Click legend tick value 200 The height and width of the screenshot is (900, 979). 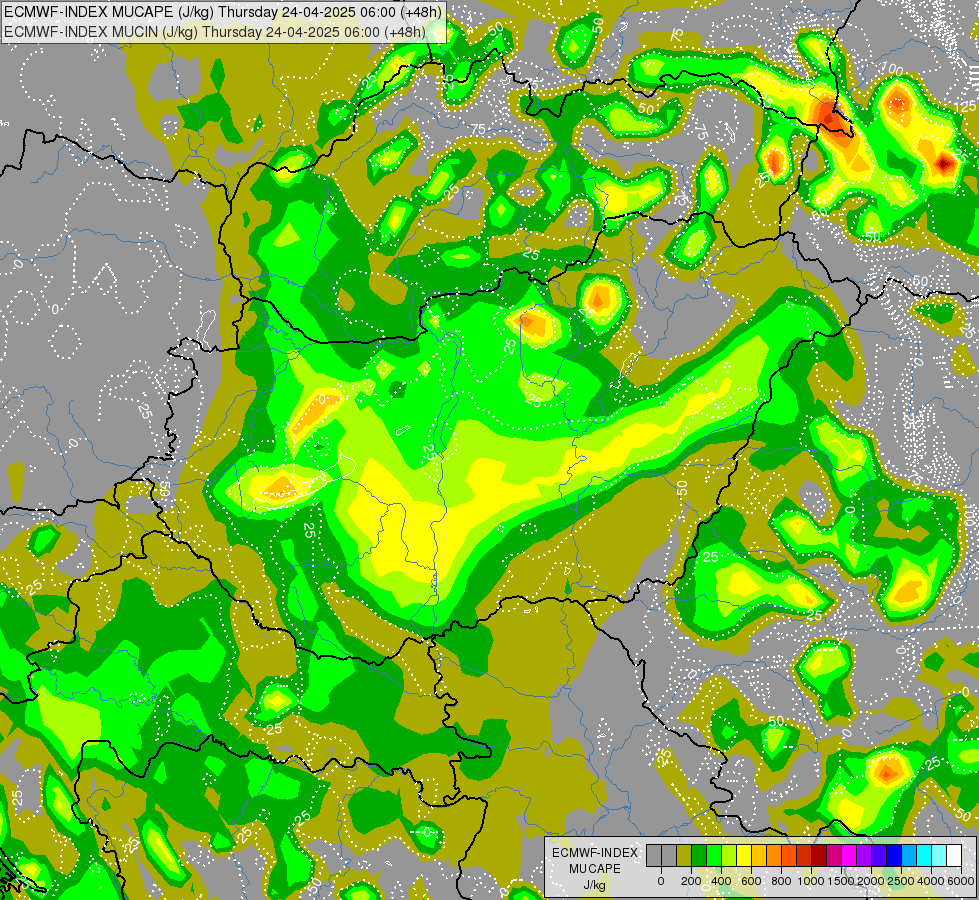click(x=691, y=881)
